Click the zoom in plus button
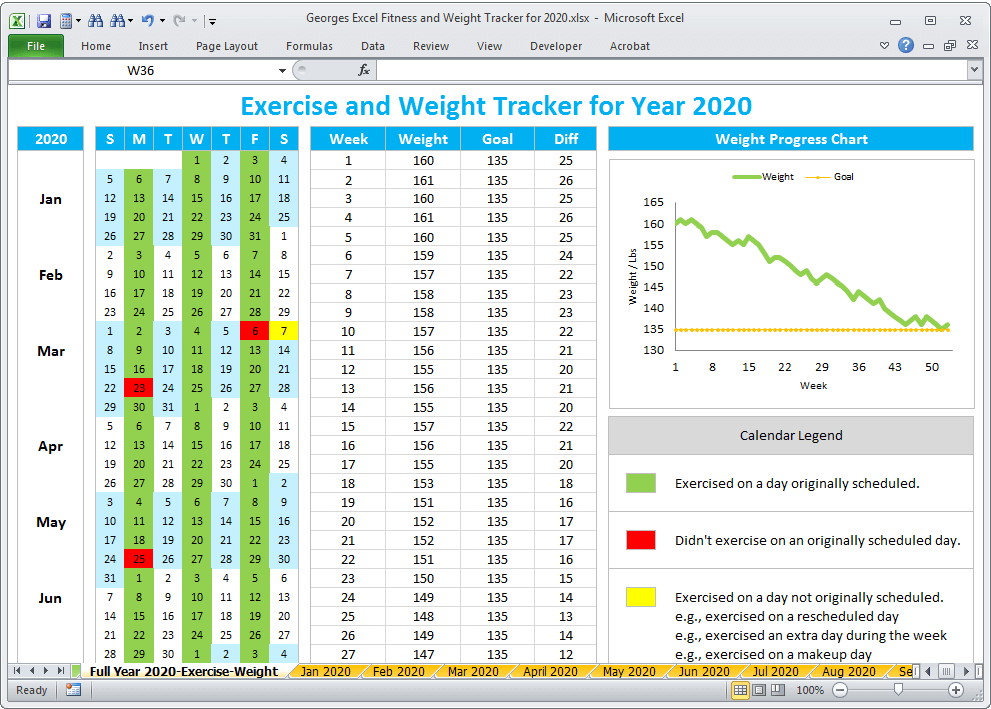The height and width of the screenshot is (709, 991). 956,690
